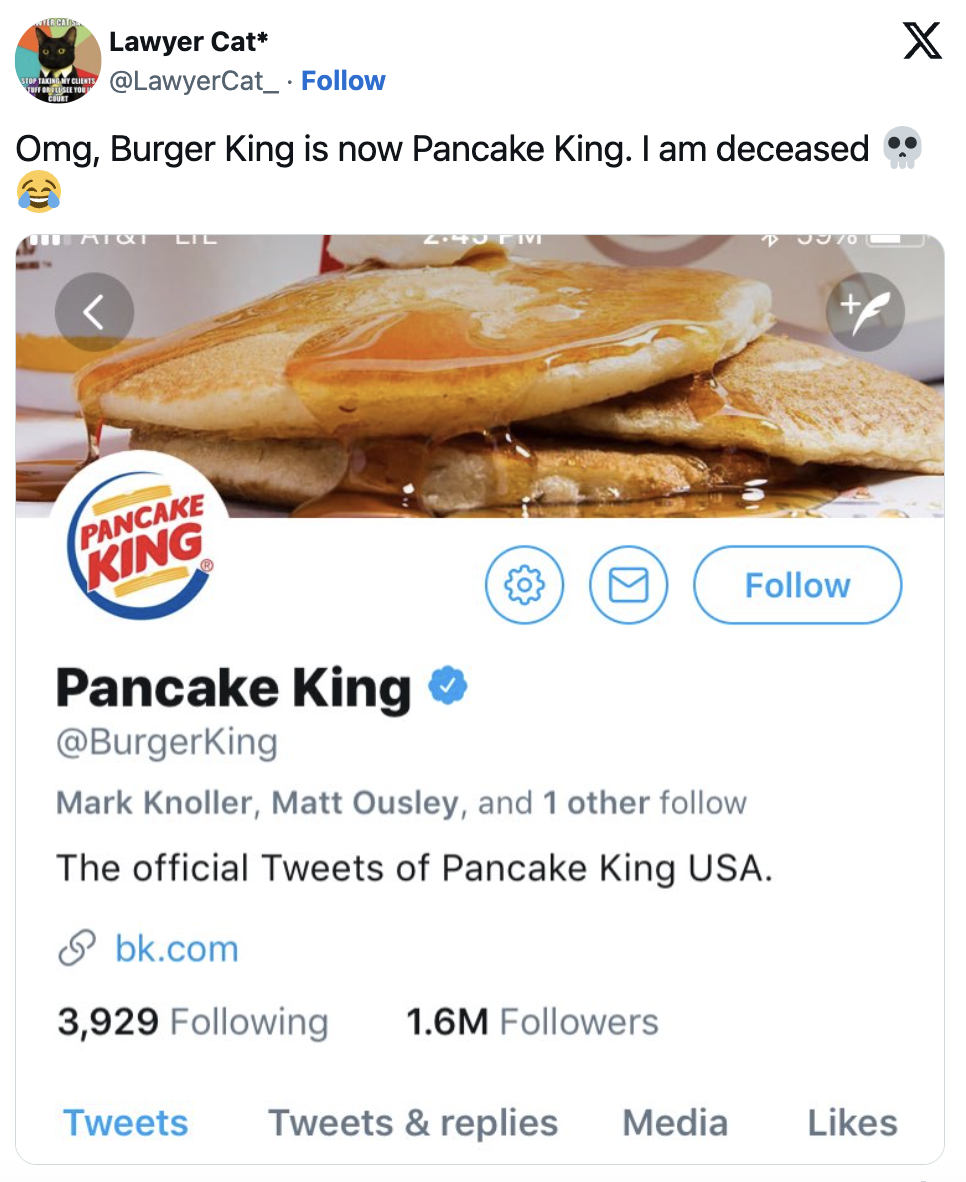Follow the @LawyerCat_ account
966x1182 pixels.
[343, 81]
